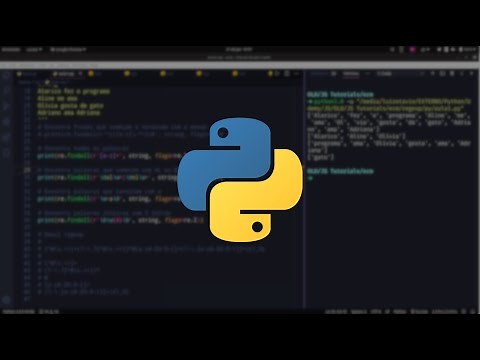
Task: Split the editor with the split icon
Action: (286, 74)
